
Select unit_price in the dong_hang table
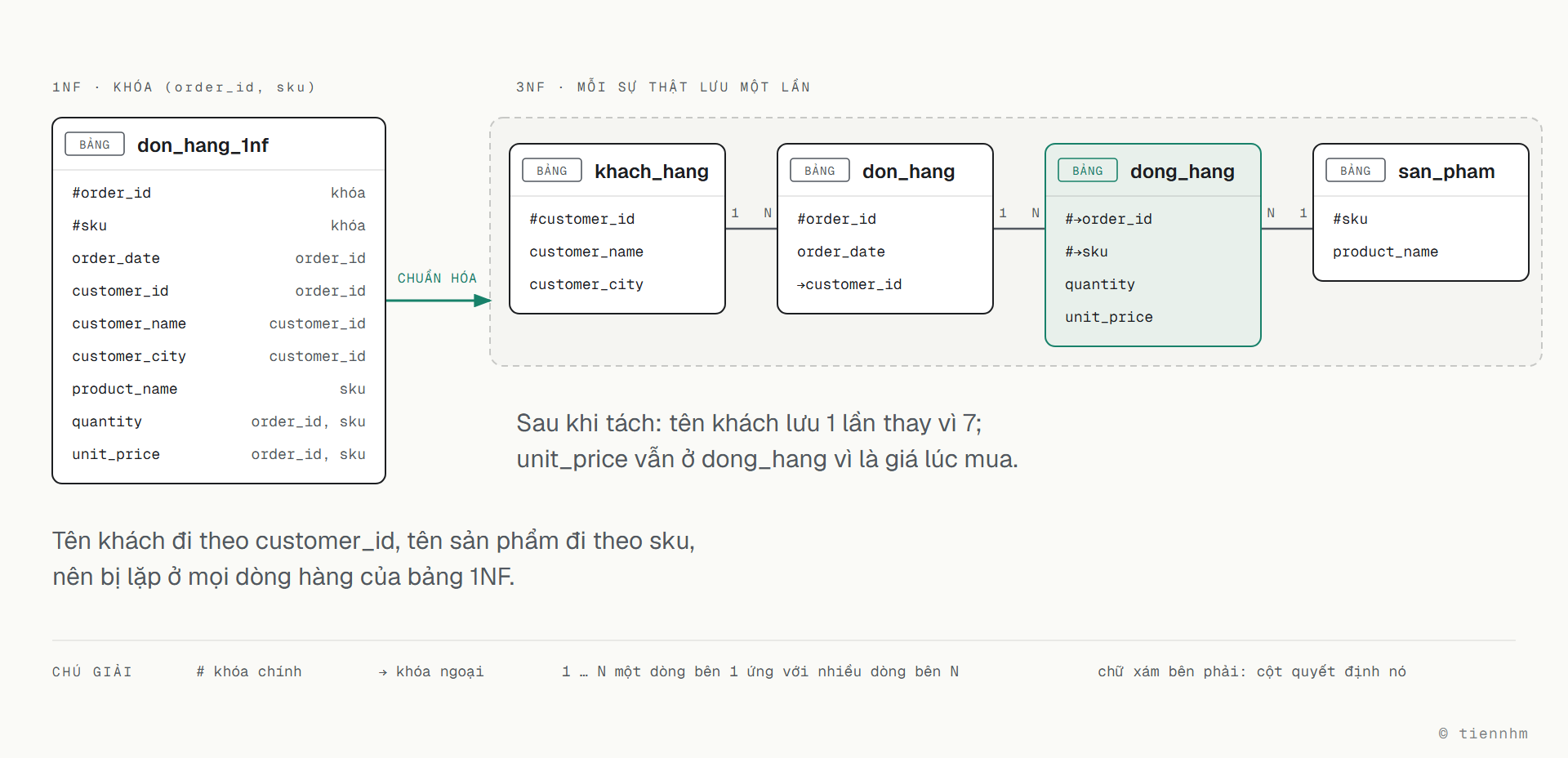[1109, 317]
